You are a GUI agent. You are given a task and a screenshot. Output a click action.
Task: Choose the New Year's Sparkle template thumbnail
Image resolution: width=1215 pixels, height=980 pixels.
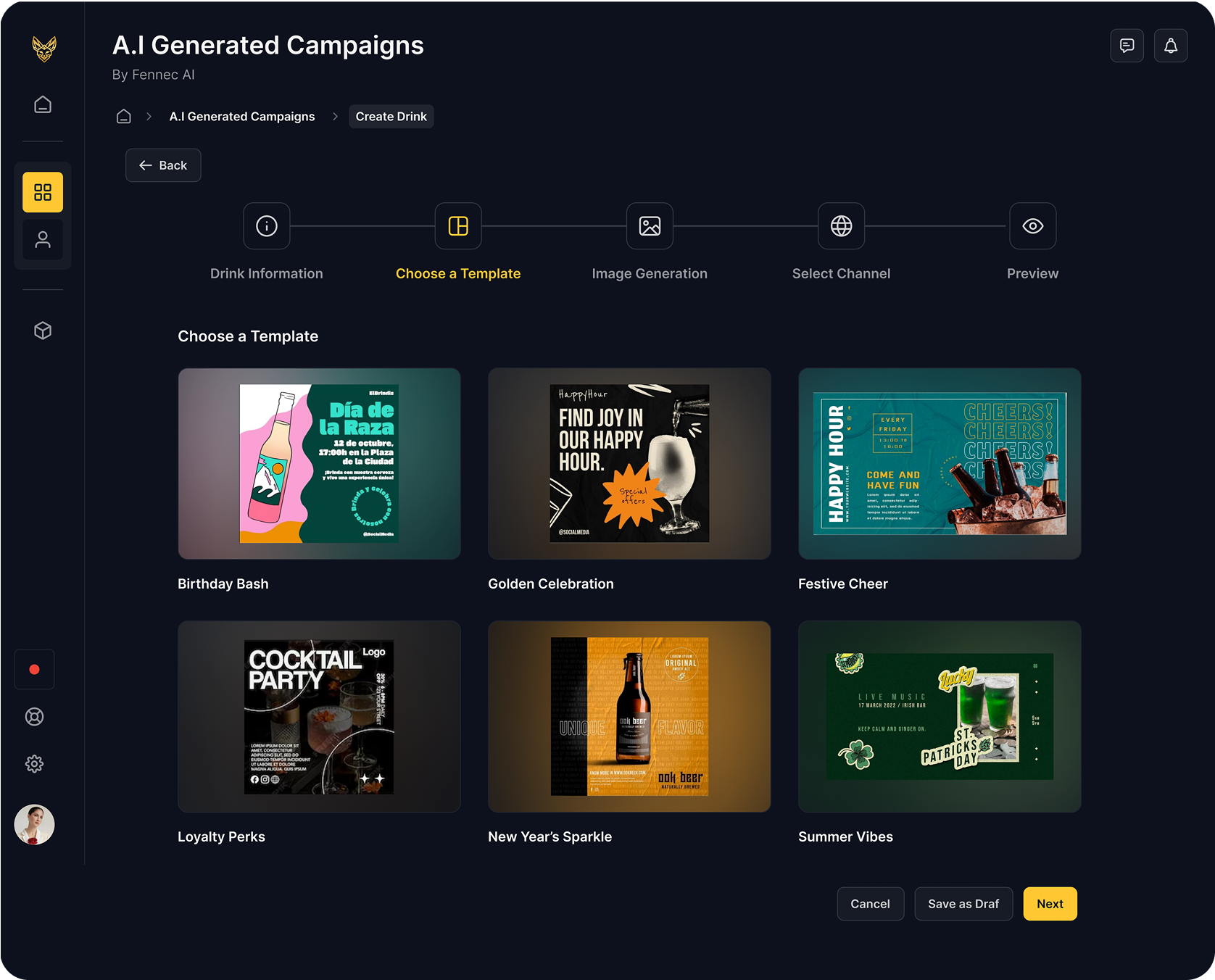click(x=629, y=717)
